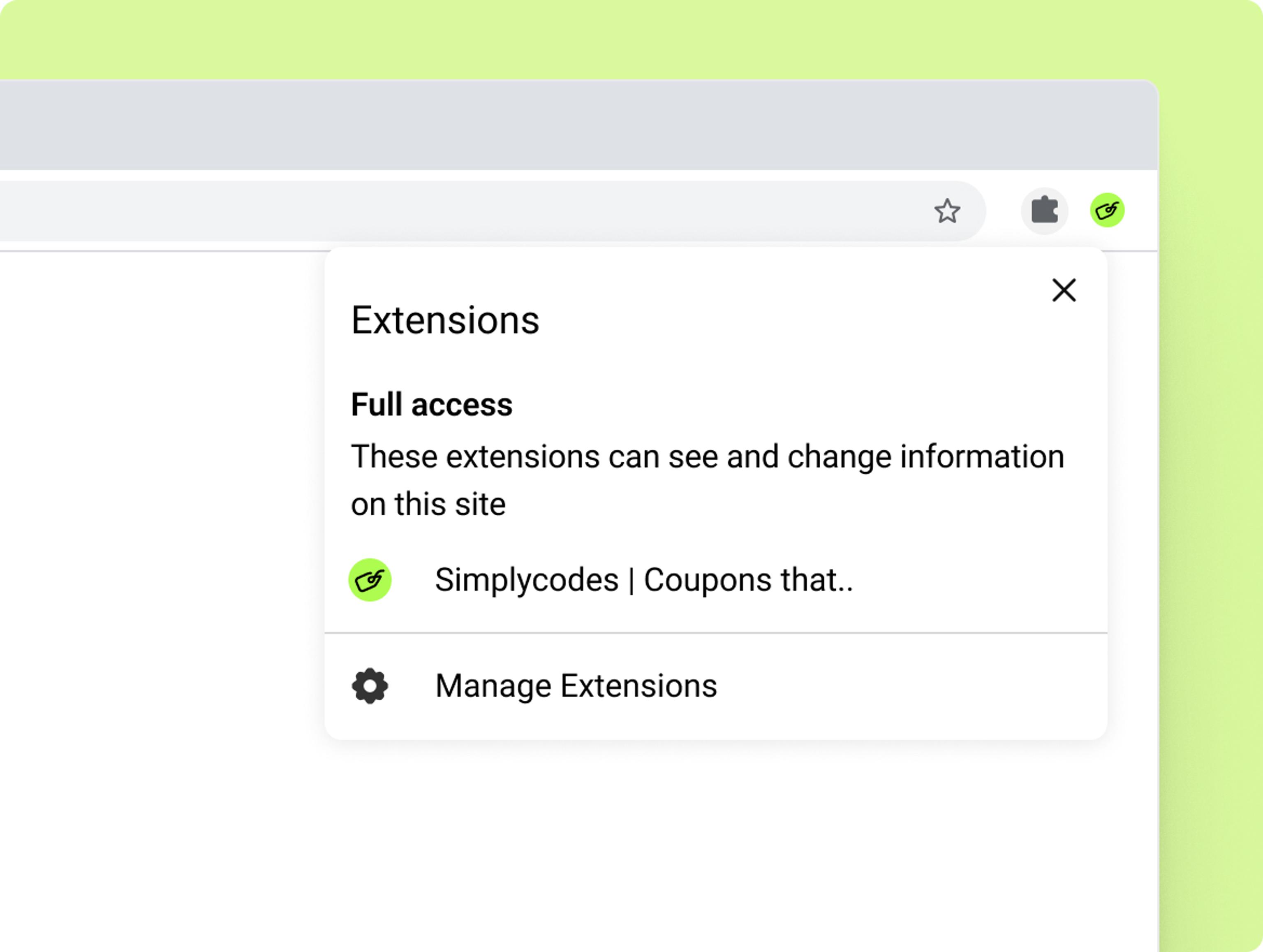
Task: Click blank page area left of popup
Action: (160, 485)
